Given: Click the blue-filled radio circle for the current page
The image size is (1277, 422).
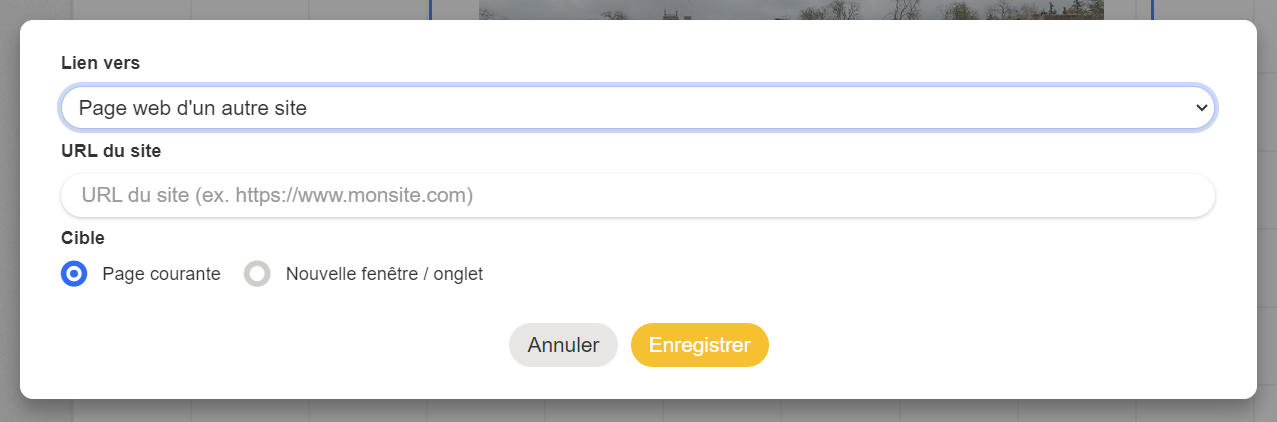Looking at the screenshot, I should coord(74,273).
